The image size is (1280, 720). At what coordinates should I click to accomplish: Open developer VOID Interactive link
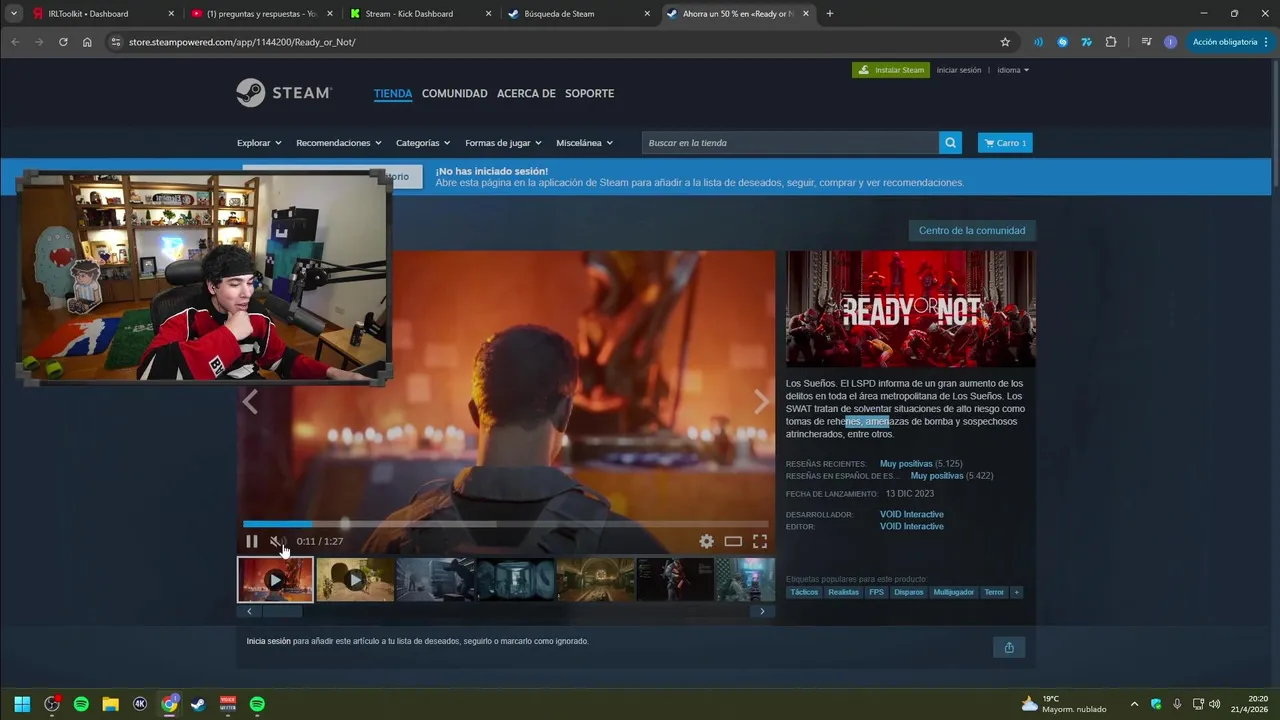pos(912,514)
